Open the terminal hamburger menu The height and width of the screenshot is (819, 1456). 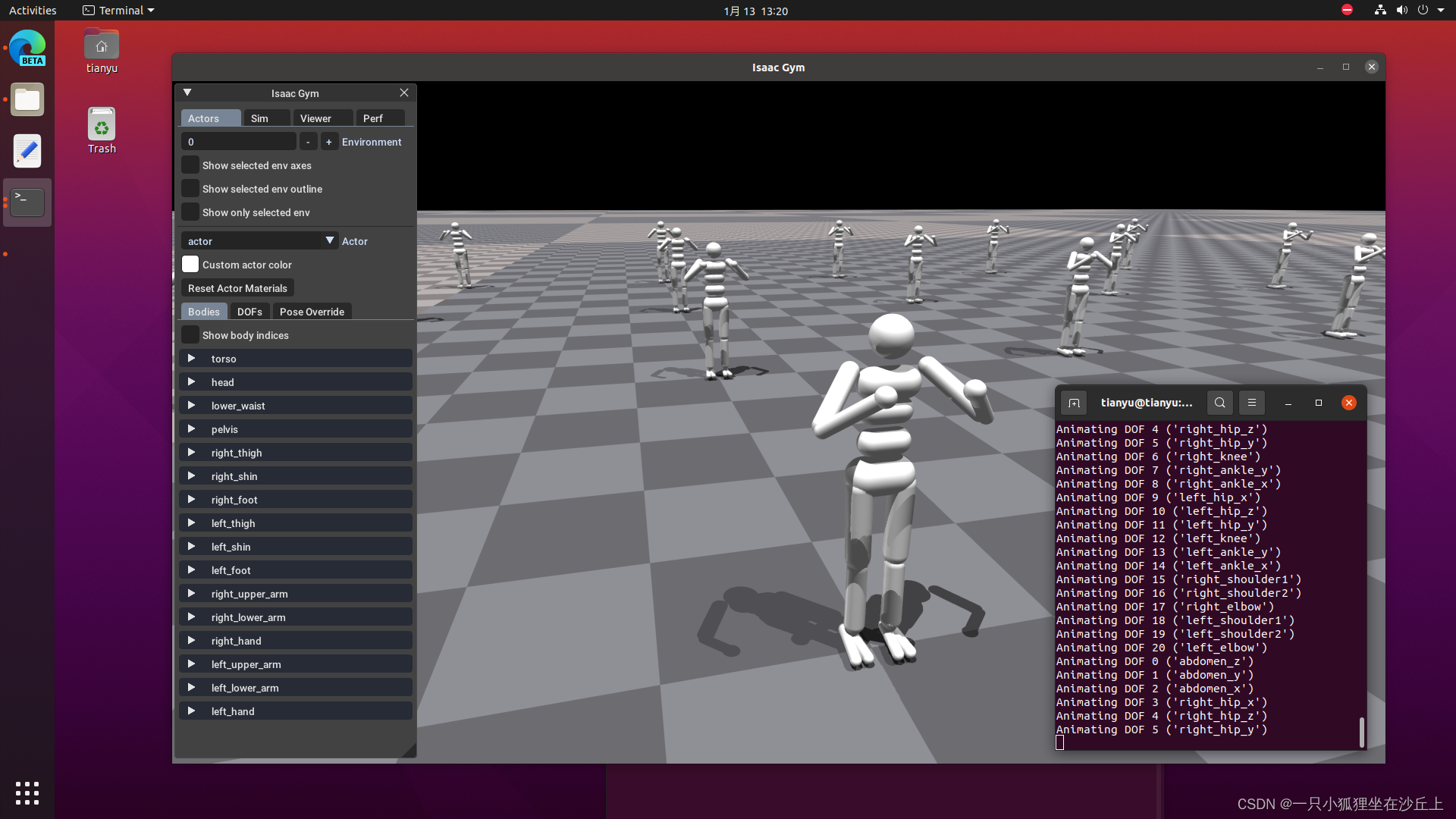(1252, 403)
